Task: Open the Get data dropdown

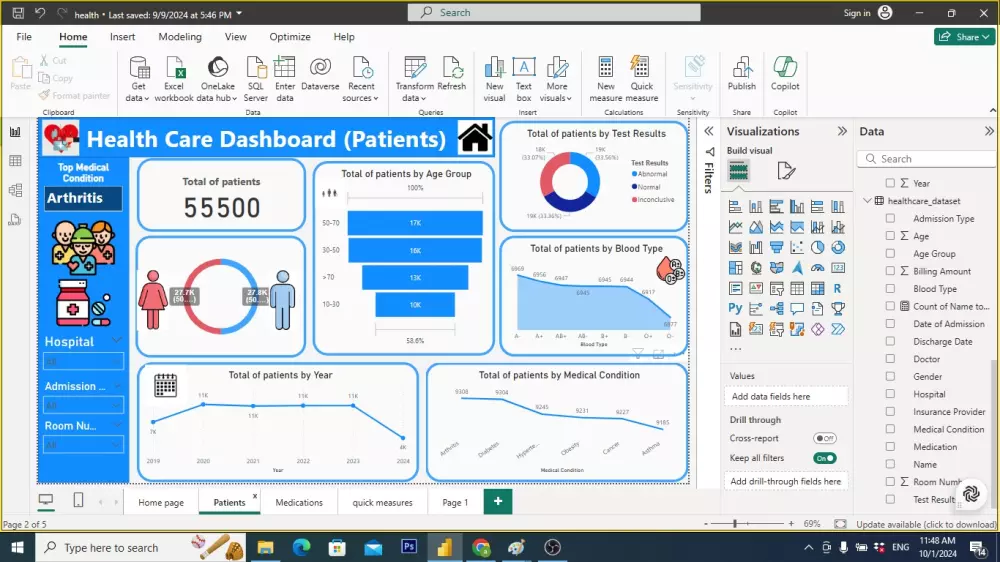Action: coord(137,92)
